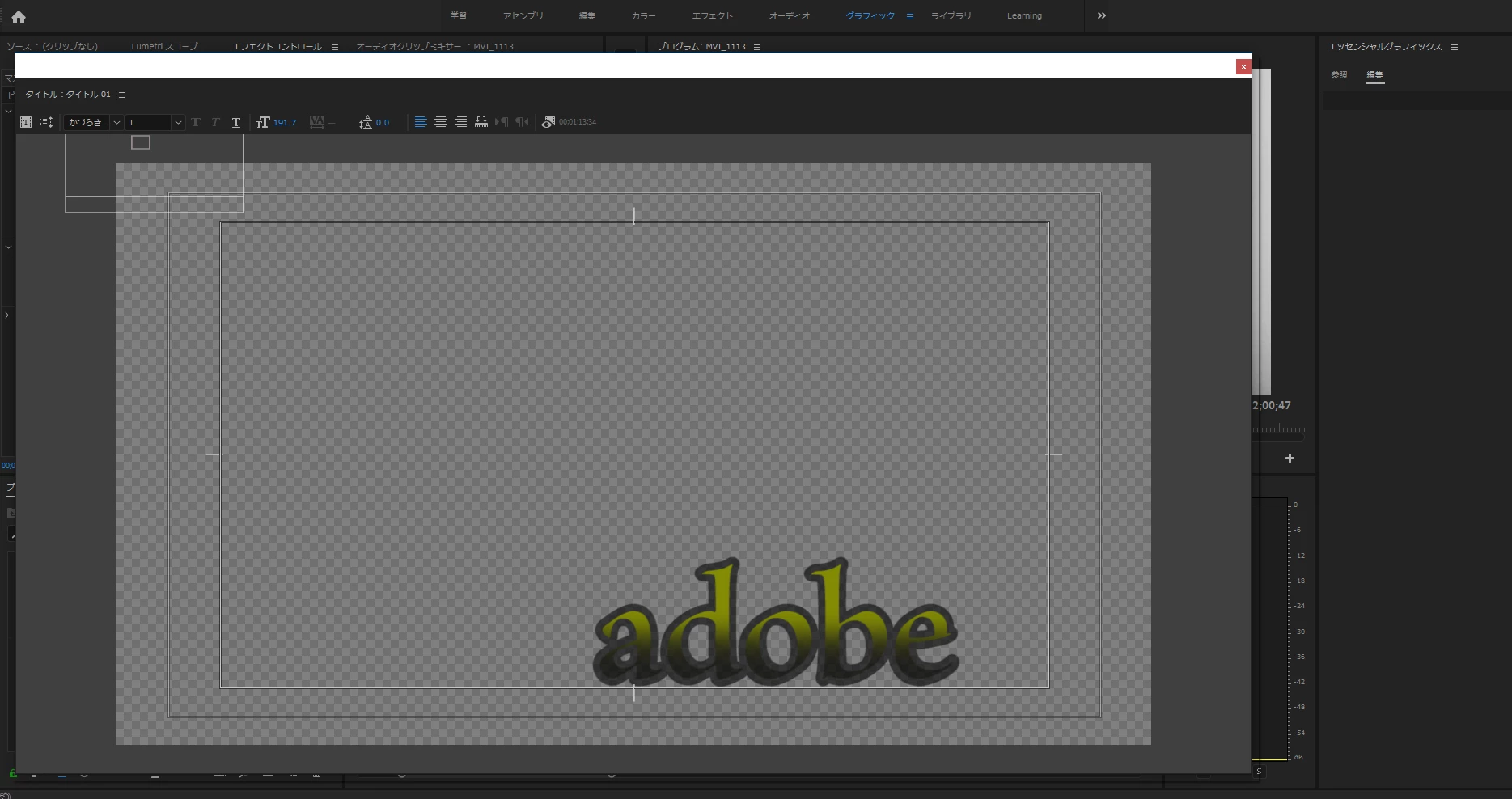The height and width of the screenshot is (799, 1512).
Task: Open the Lumetri スコープ panel tab
Action: tap(164, 46)
